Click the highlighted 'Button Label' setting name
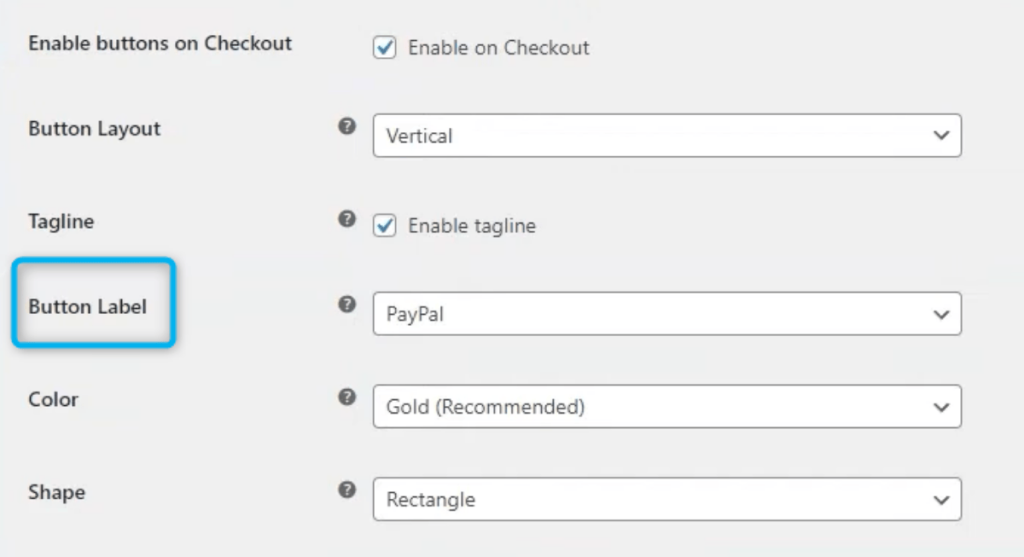The width and height of the screenshot is (1024, 557). (88, 306)
